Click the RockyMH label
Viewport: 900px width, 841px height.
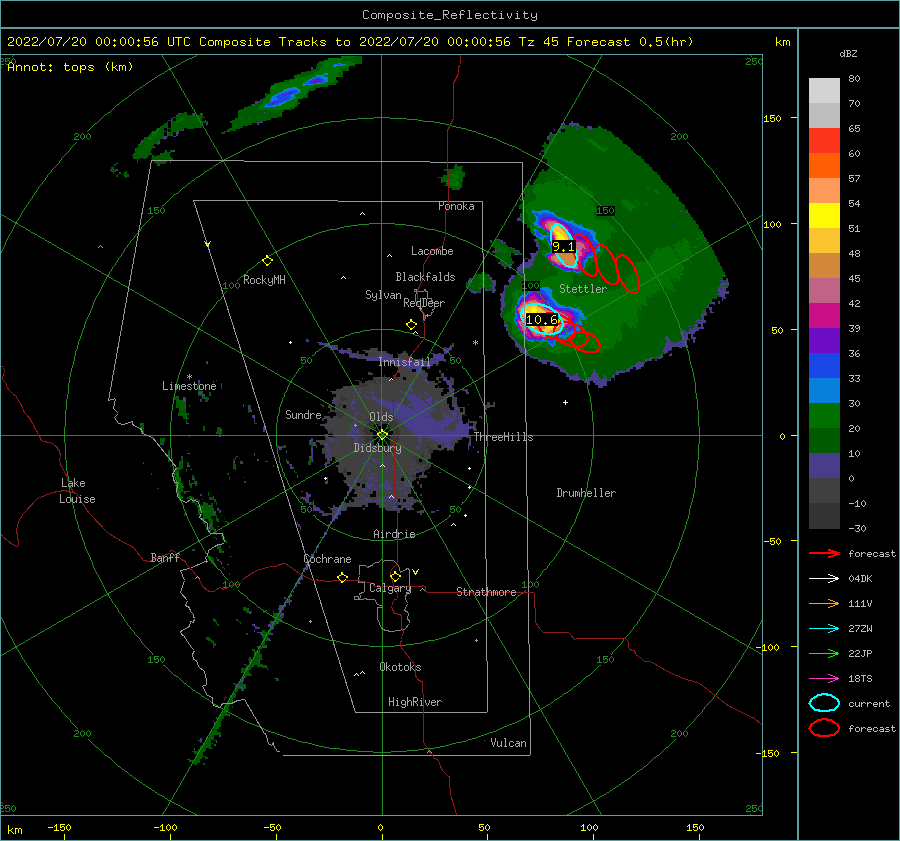click(264, 280)
